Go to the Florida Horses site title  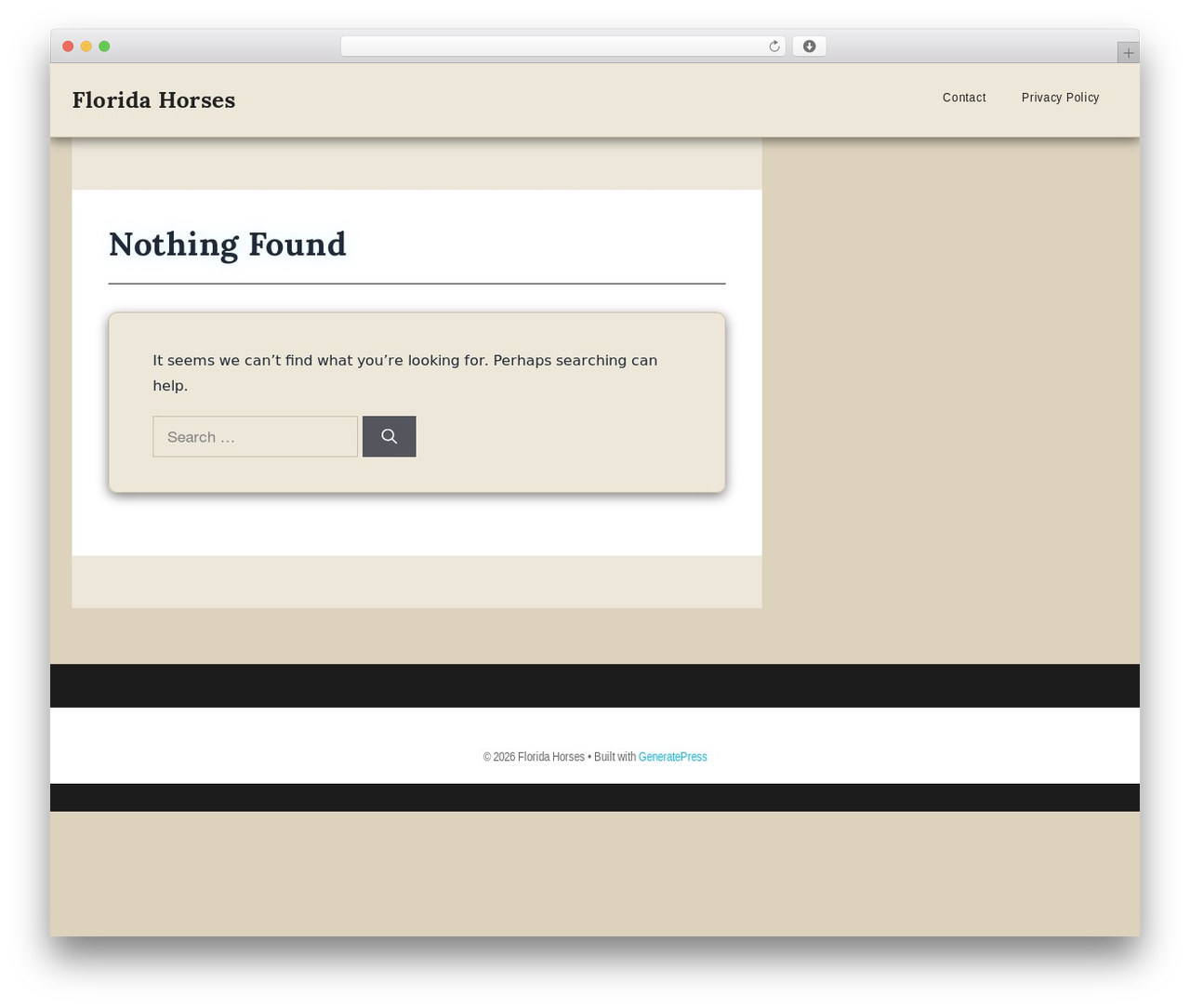tap(153, 99)
